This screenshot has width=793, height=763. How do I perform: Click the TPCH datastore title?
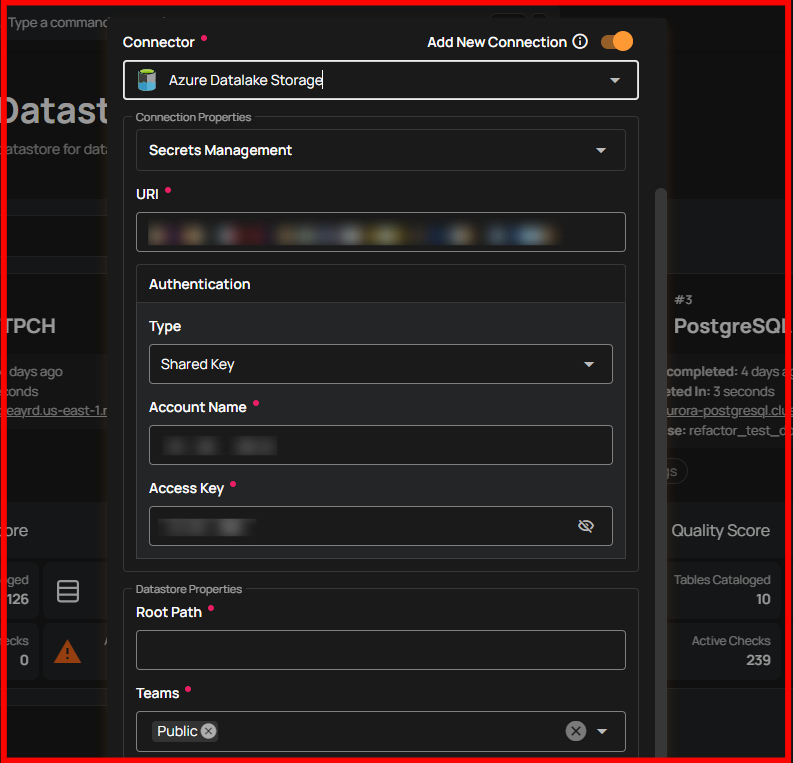point(30,326)
